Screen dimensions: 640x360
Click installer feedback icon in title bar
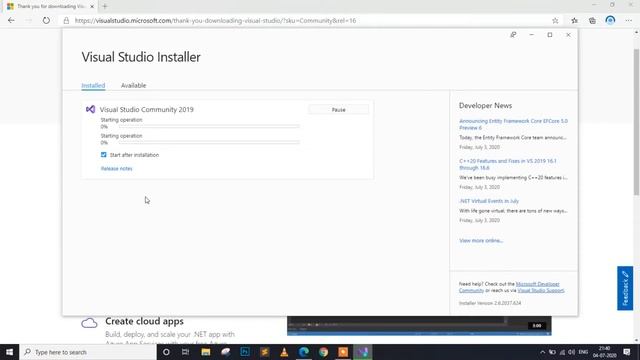pos(513,35)
